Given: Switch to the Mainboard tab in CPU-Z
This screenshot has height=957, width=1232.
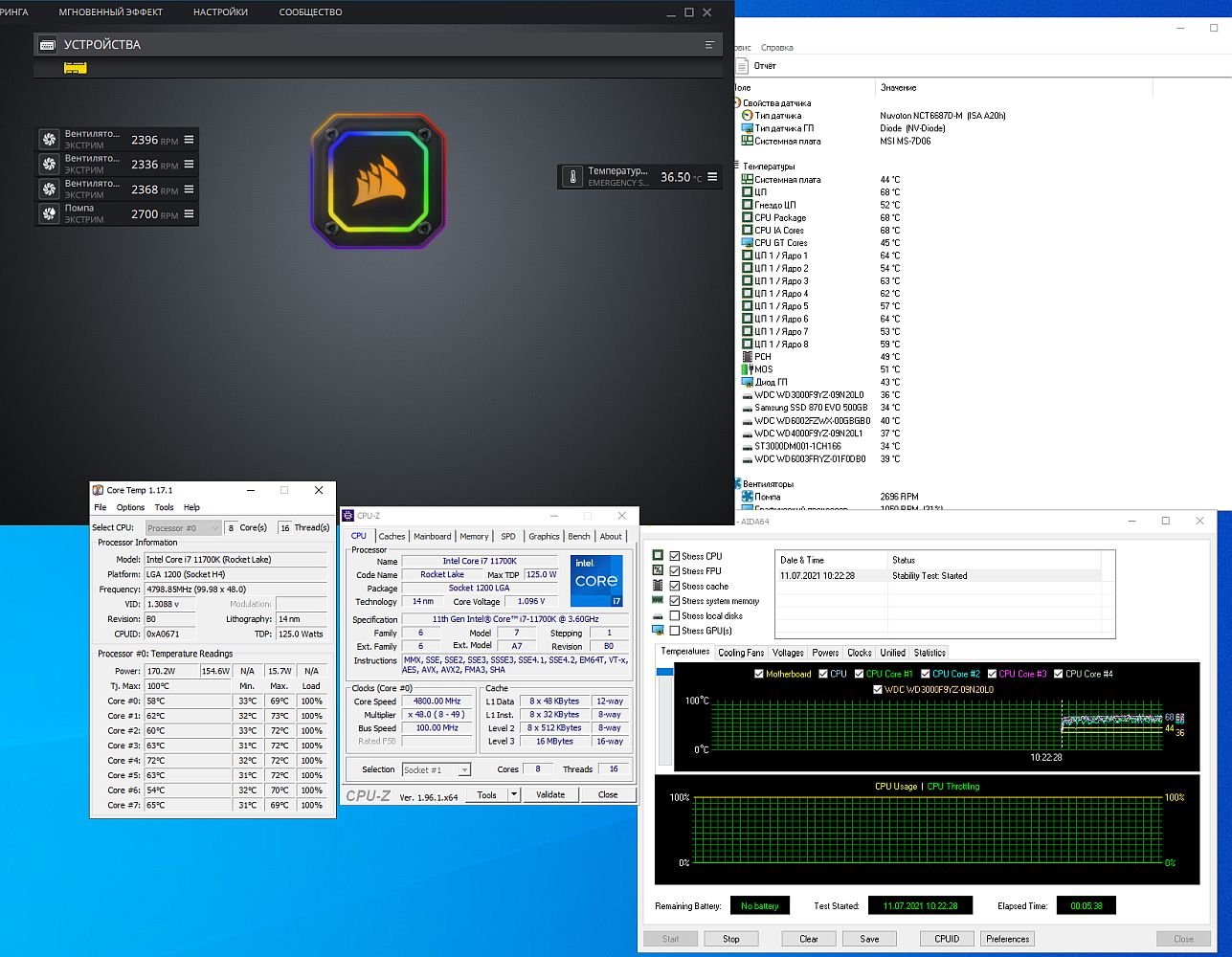Looking at the screenshot, I should (432, 536).
